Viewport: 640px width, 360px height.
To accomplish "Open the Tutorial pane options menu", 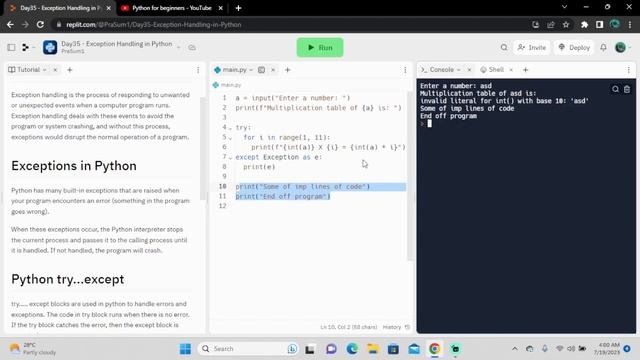I will (x=198, y=70).
